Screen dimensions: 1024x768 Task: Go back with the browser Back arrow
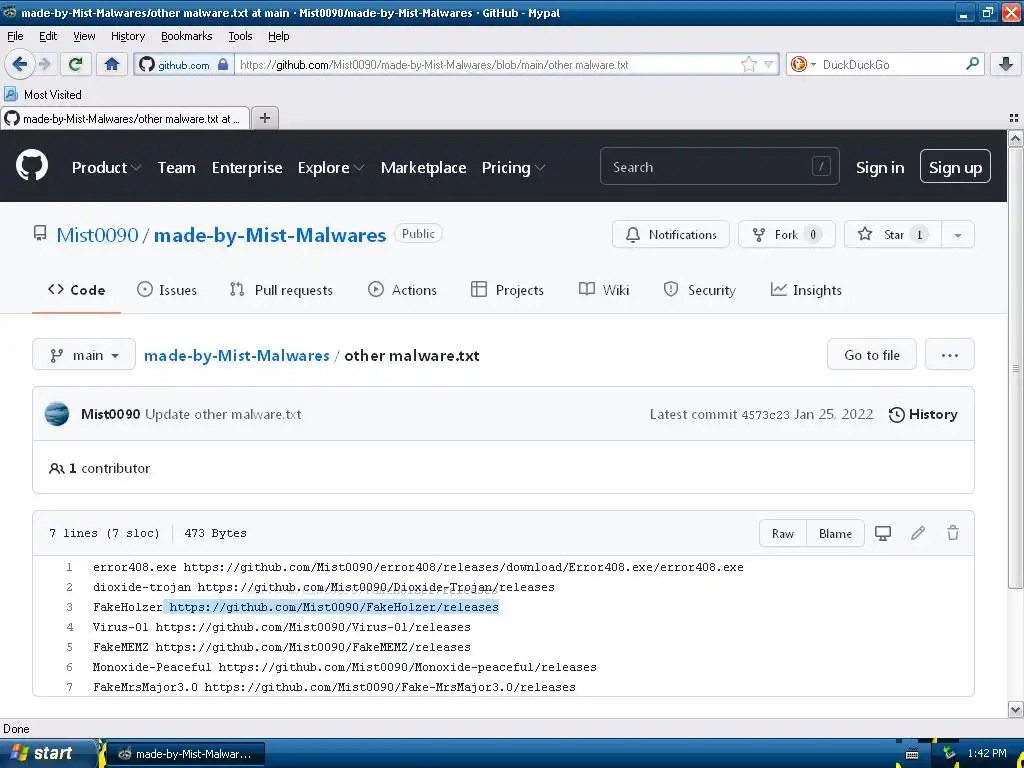20,64
